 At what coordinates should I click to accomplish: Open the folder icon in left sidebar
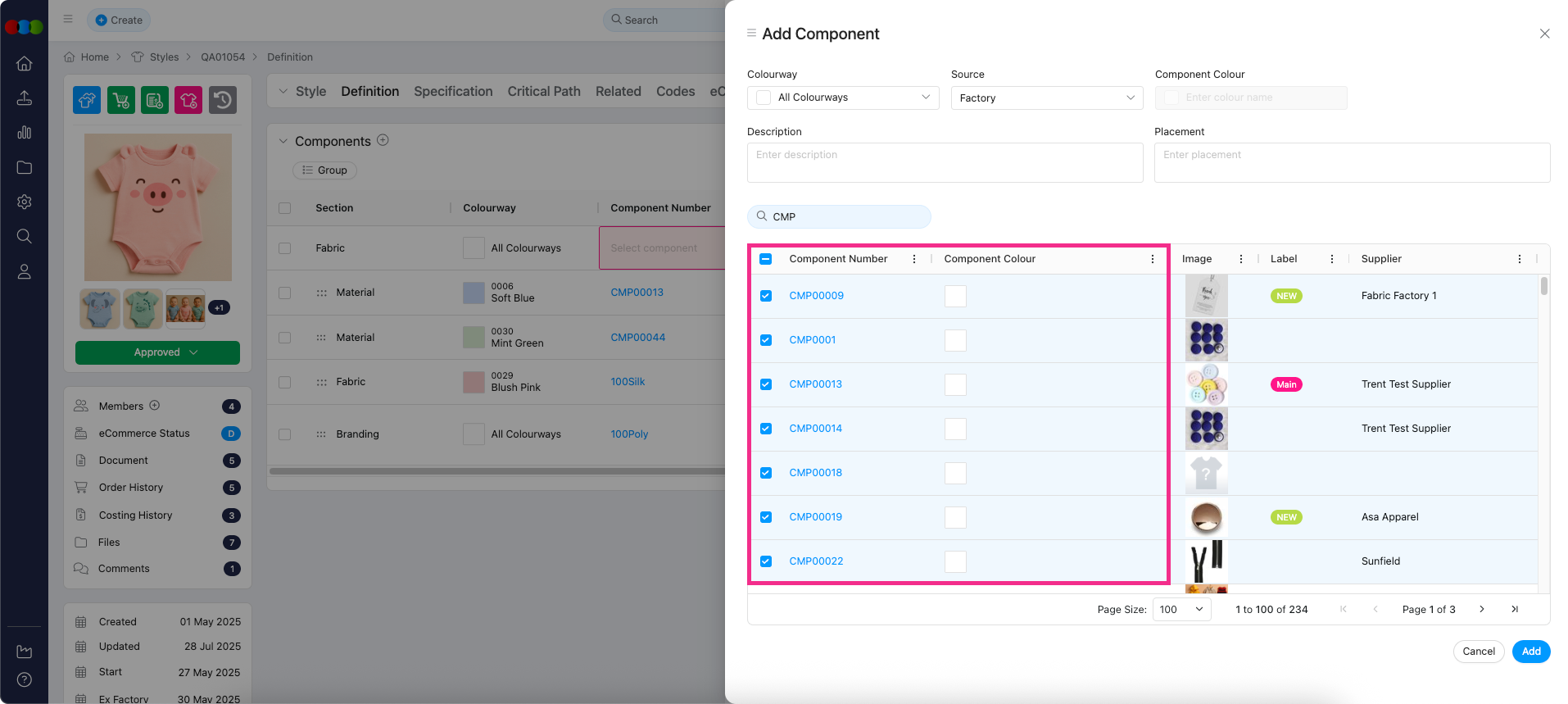(x=25, y=167)
